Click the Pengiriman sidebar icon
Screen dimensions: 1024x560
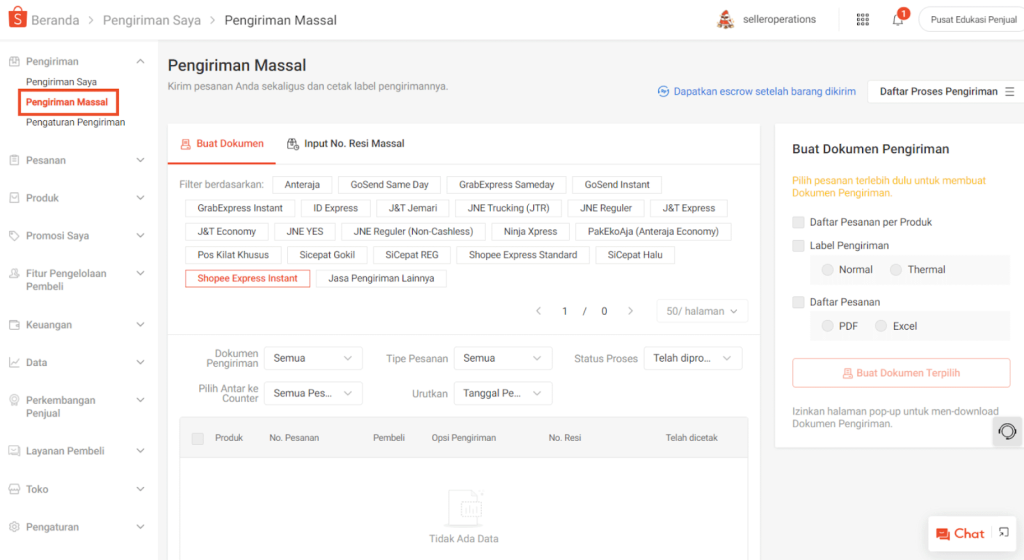click(x=14, y=61)
